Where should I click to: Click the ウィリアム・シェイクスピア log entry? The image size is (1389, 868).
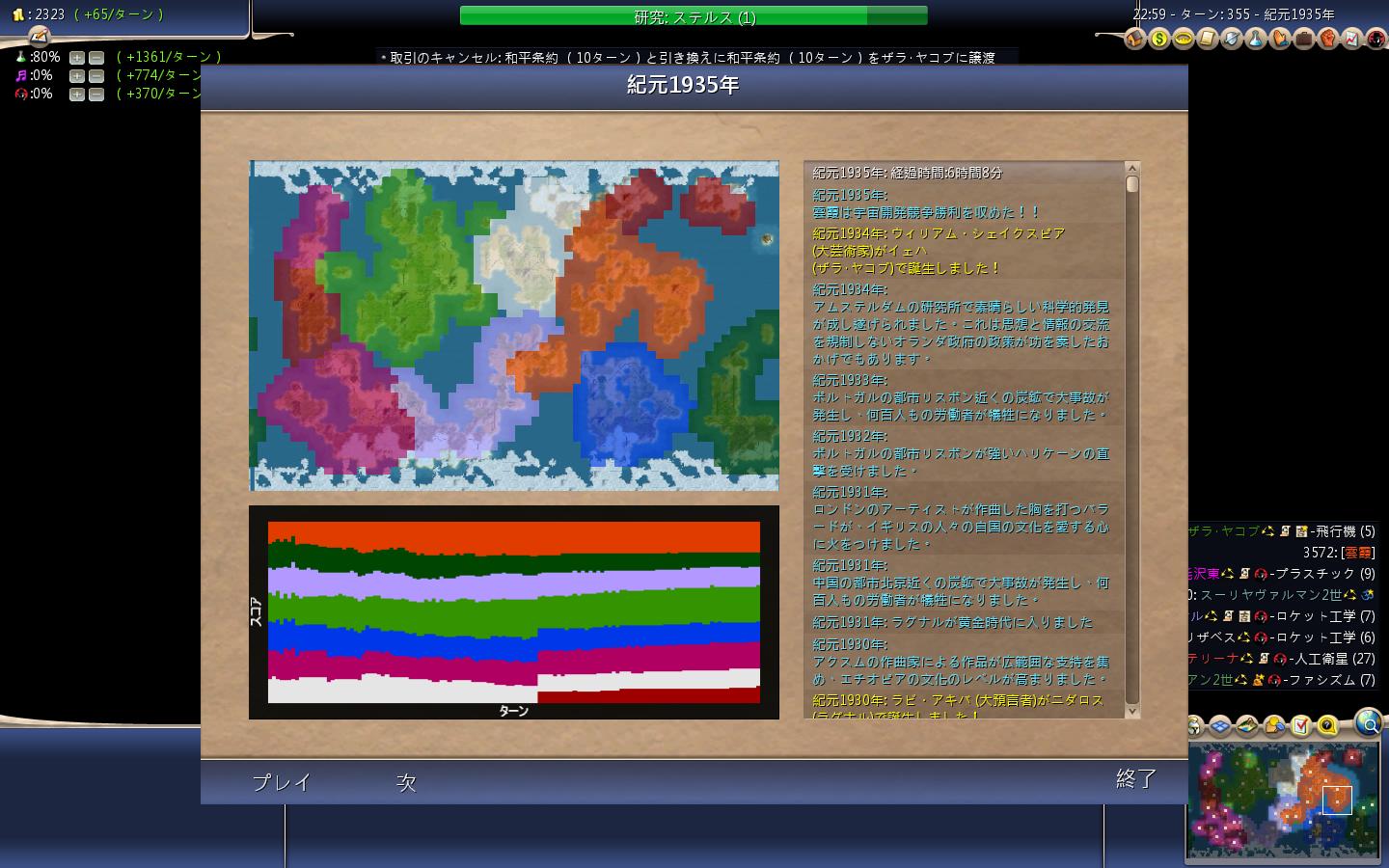tap(965, 251)
